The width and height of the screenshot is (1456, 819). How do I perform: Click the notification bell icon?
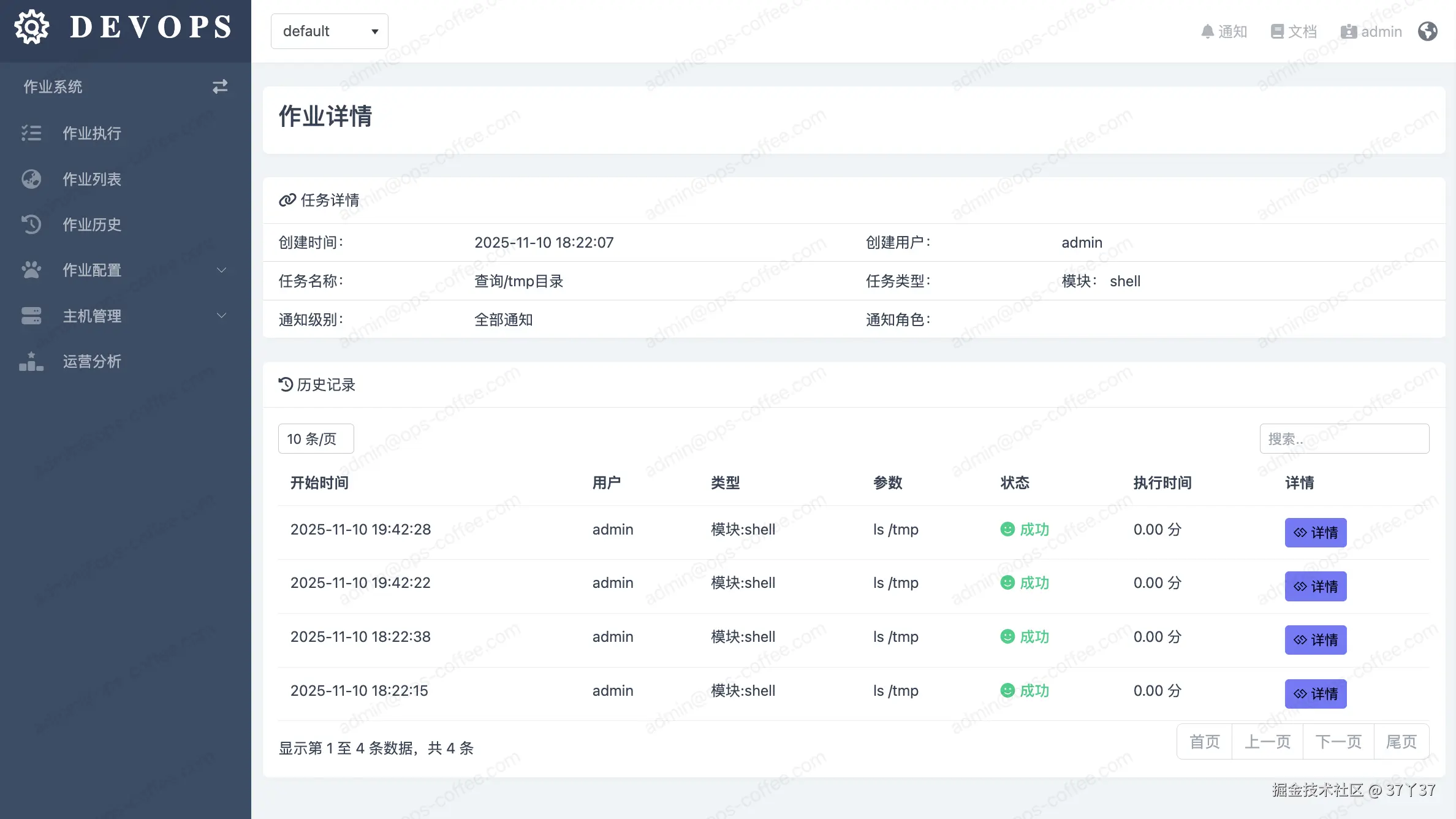click(x=1207, y=31)
